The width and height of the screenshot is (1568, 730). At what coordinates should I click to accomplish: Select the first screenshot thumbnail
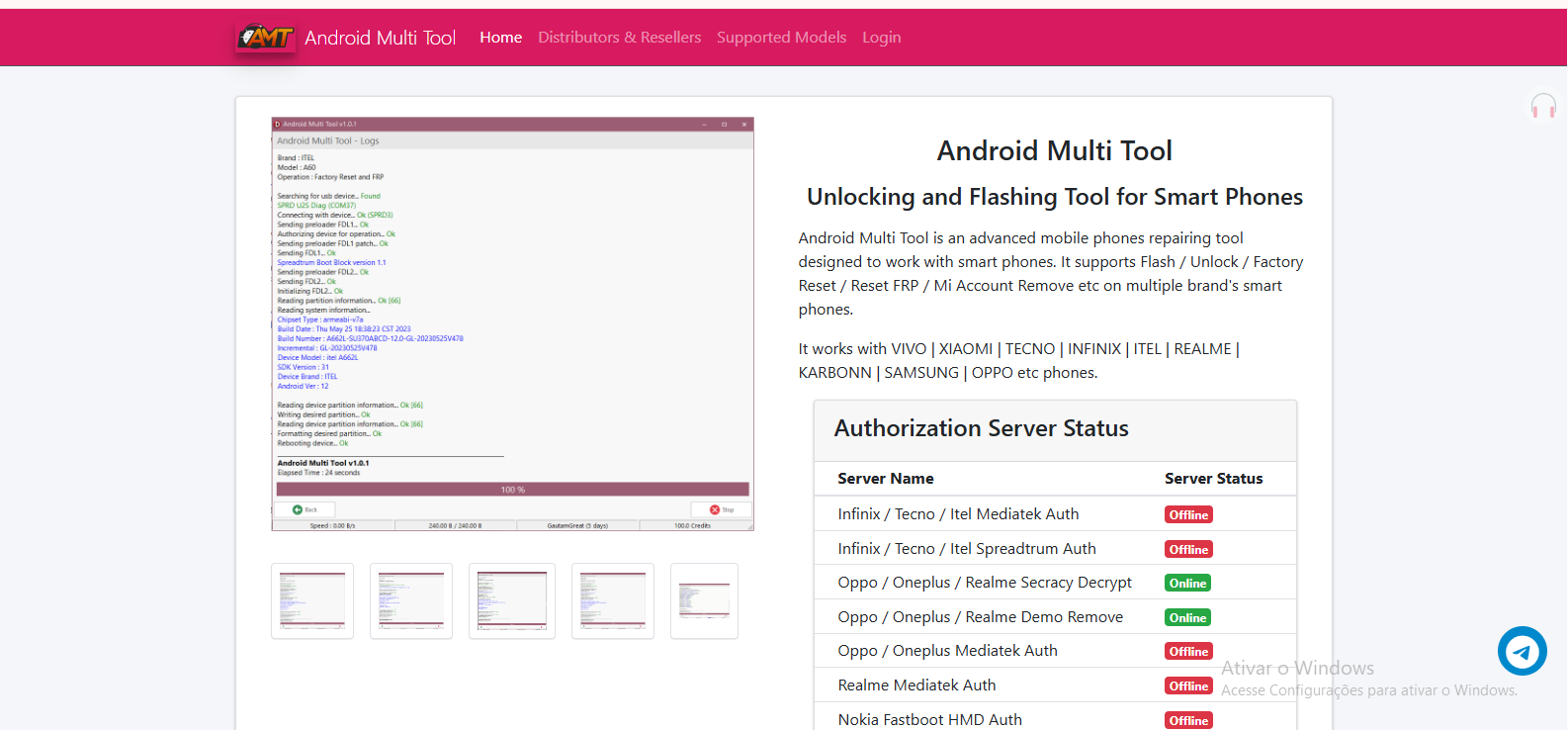tap(312, 601)
